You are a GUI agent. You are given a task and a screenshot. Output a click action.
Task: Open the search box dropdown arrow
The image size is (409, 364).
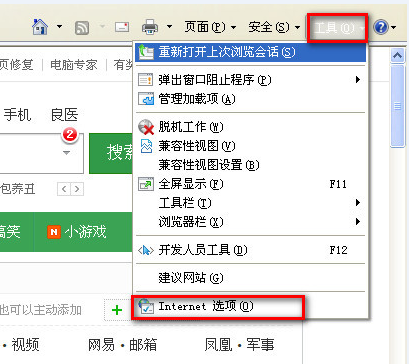[66, 153]
